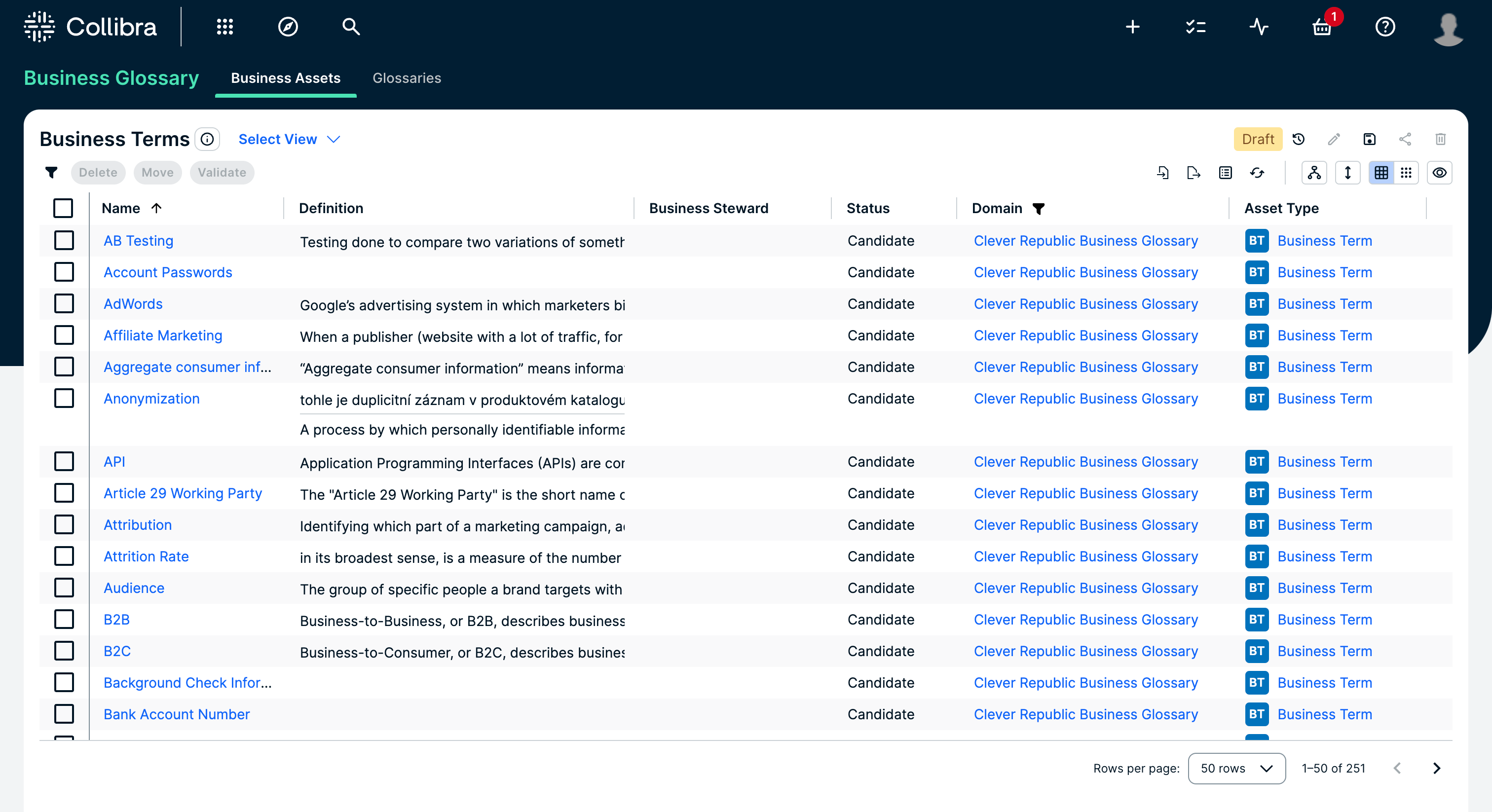Click the Audience row Business Term link
Viewport: 1492px width, 812px height.
[x=1325, y=589]
